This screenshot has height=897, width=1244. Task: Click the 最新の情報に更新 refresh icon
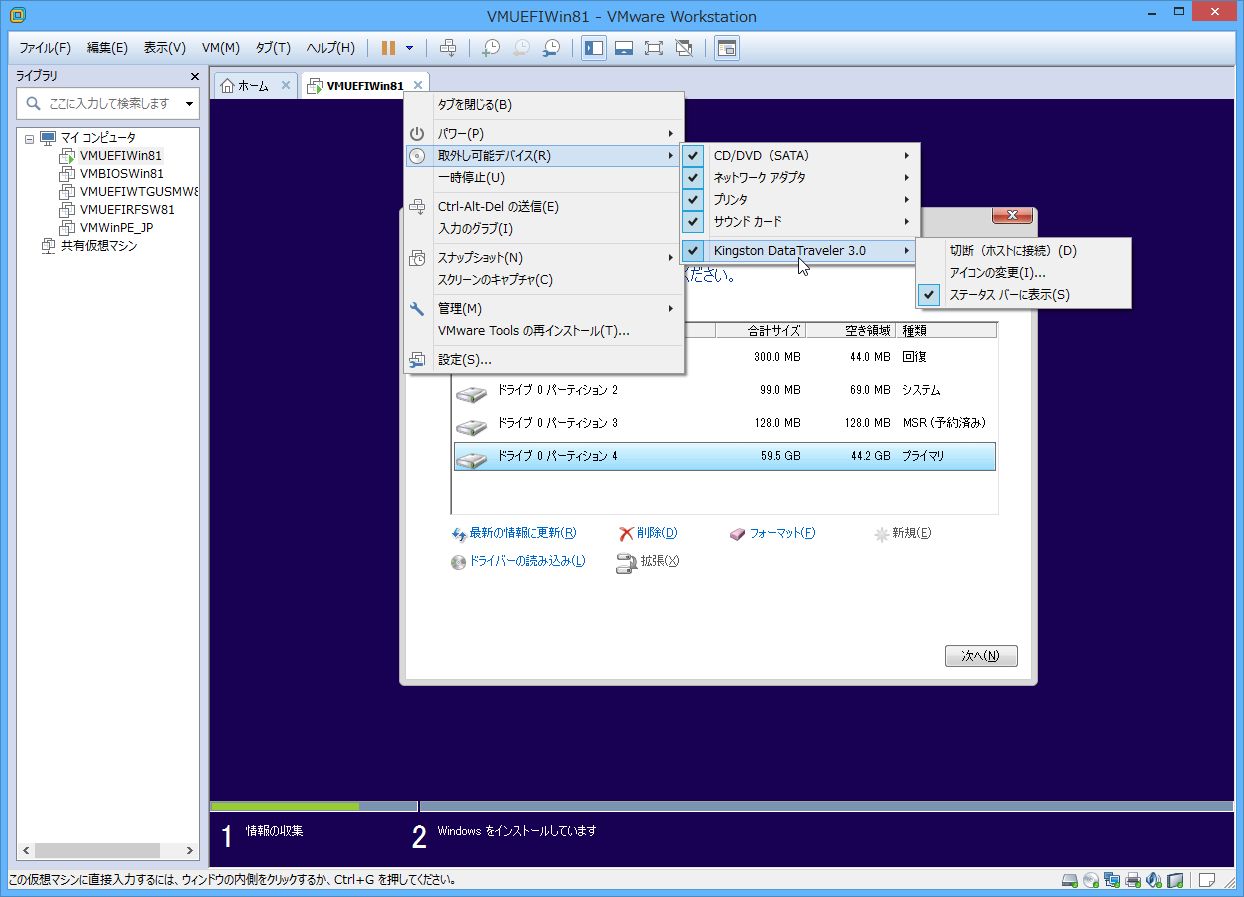pyautogui.click(x=459, y=534)
